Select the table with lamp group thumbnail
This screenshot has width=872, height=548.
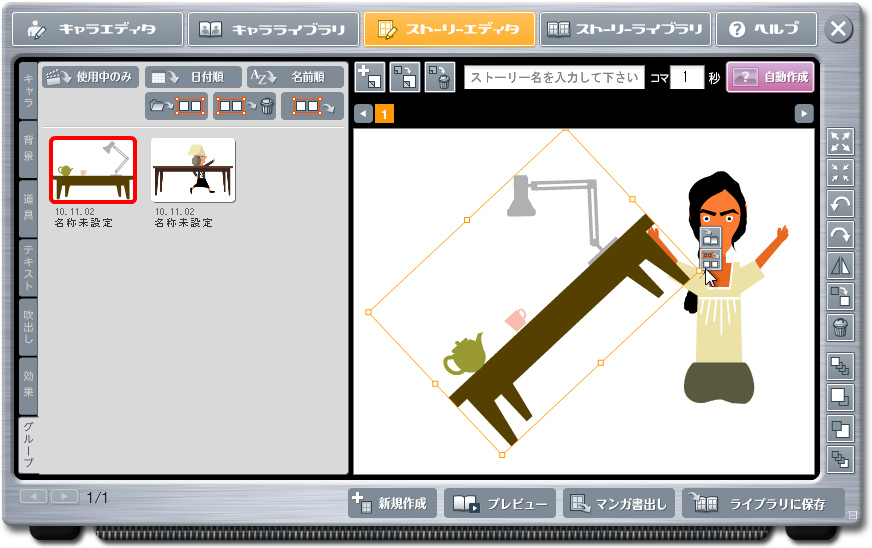[x=93, y=170]
